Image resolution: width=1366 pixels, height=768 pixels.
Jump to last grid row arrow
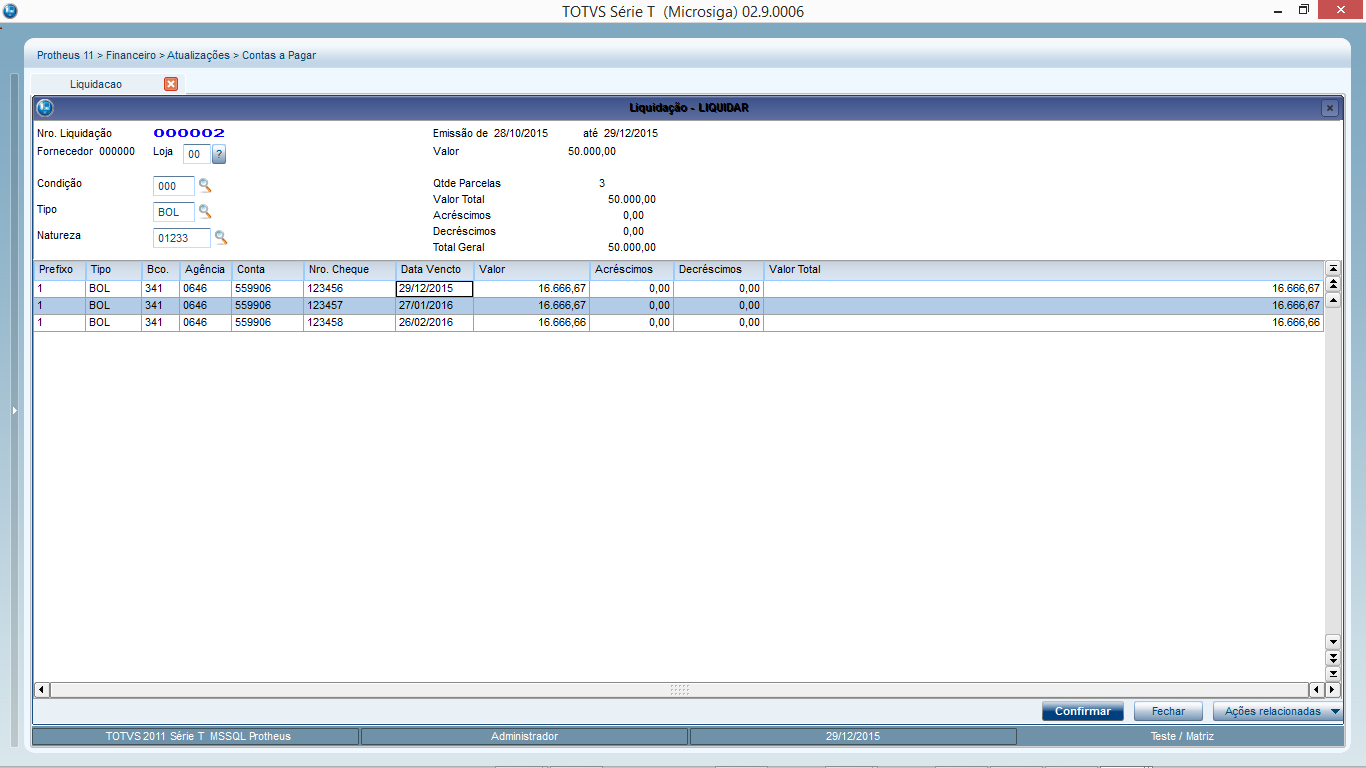coord(1332,673)
